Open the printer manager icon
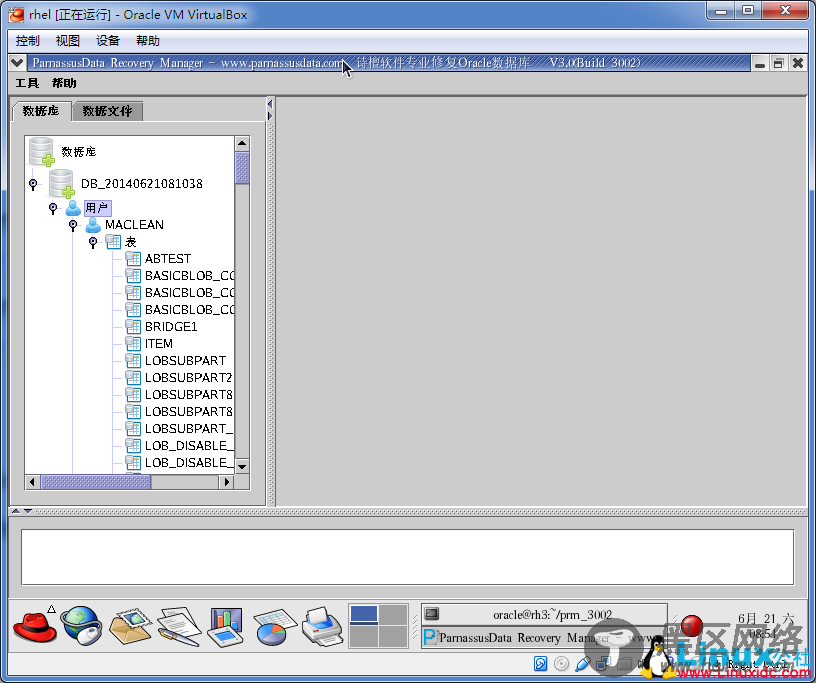 [x=323, y=626]
